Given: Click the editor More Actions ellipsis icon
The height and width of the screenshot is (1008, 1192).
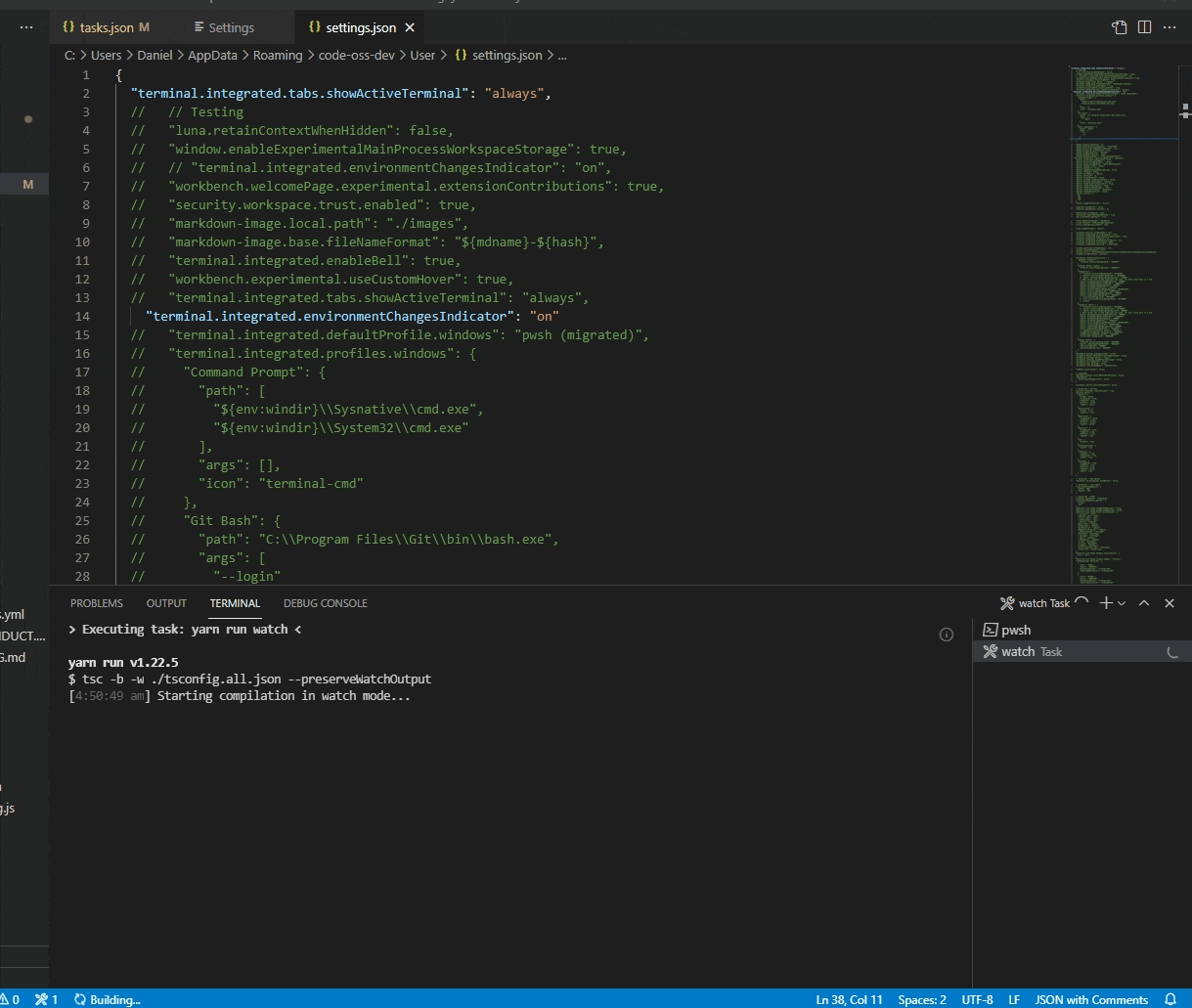Looking at the screenshot, I should click(1170, 27).
